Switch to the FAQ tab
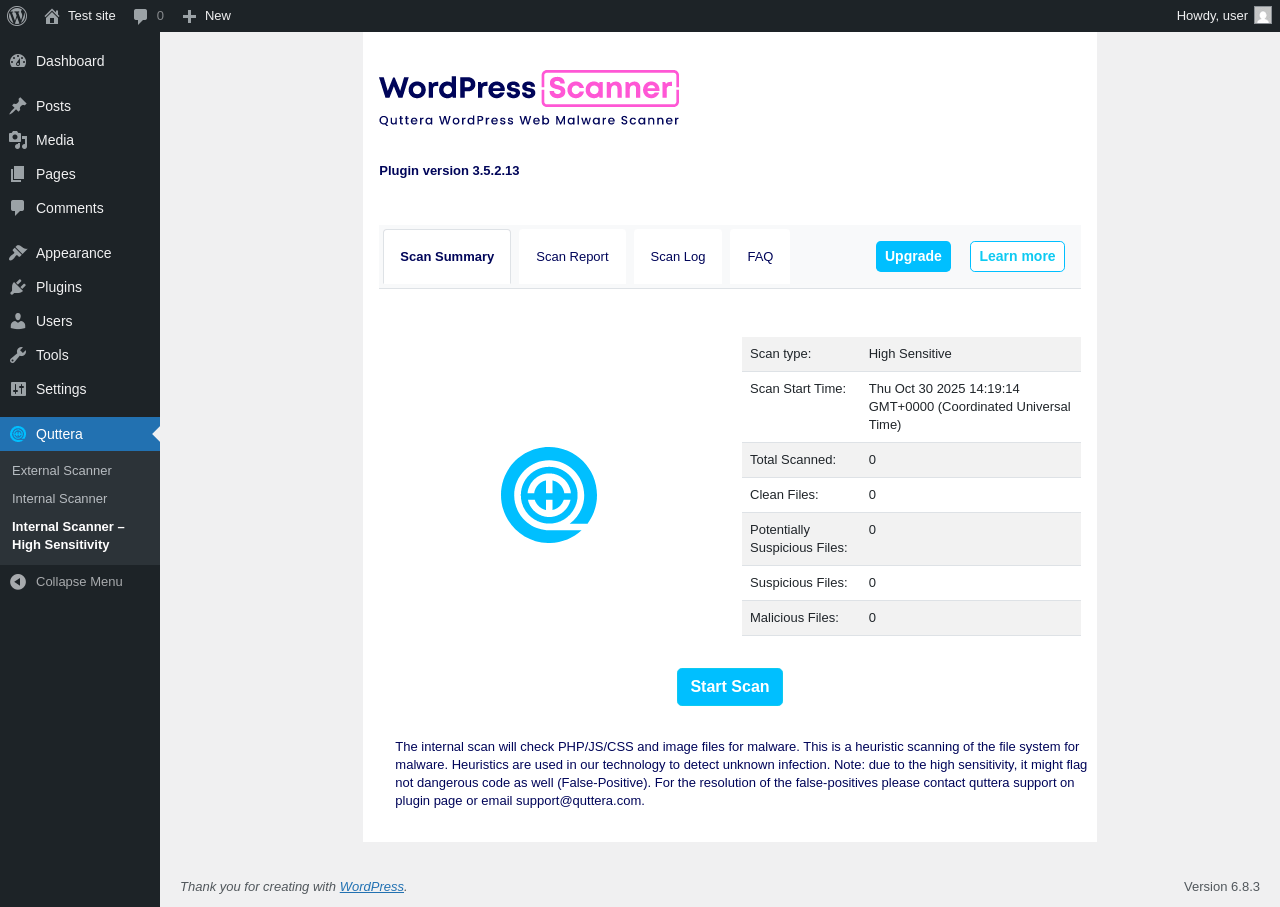This screenshot has height=907, width=1280. point(760,257)
